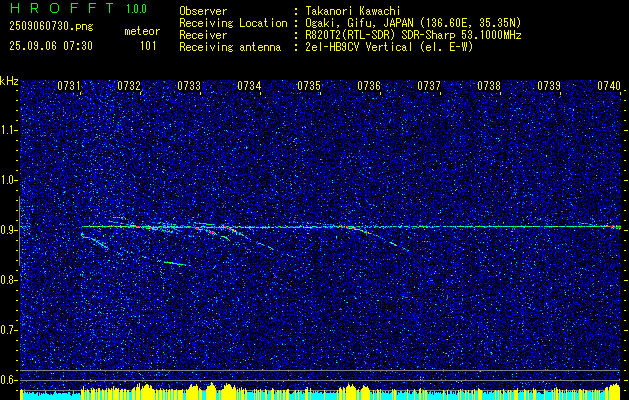Click the 0737 time marker
The height and width of the screenshot is (400, 629).
429,85
